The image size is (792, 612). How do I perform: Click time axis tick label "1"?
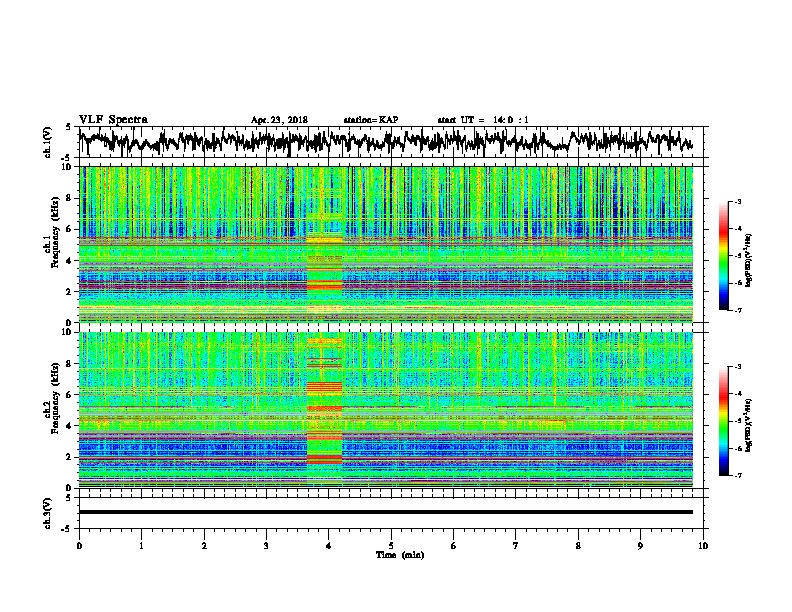141,546
